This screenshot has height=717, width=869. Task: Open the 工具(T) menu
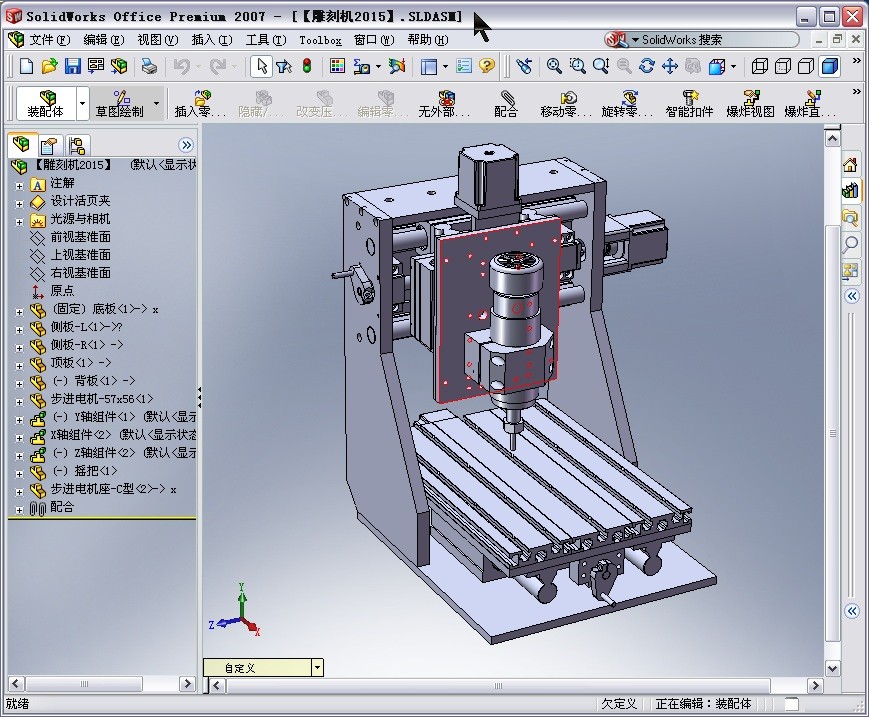point(266,40)
